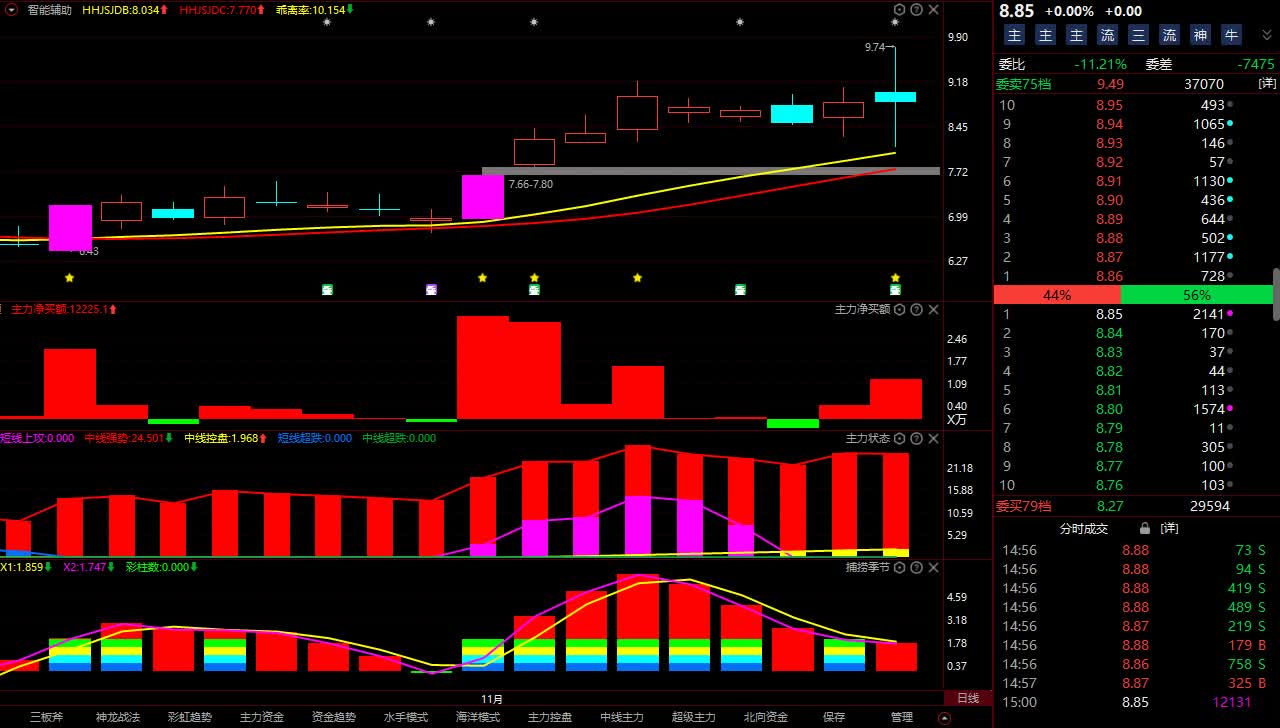Viewport: 1280px width, 728px height.
Task: Open help for the 主力净买额 panel
Action: (916, 310)
